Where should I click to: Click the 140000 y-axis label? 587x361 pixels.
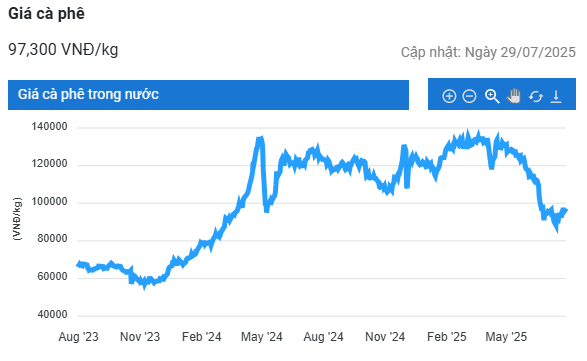49,127
